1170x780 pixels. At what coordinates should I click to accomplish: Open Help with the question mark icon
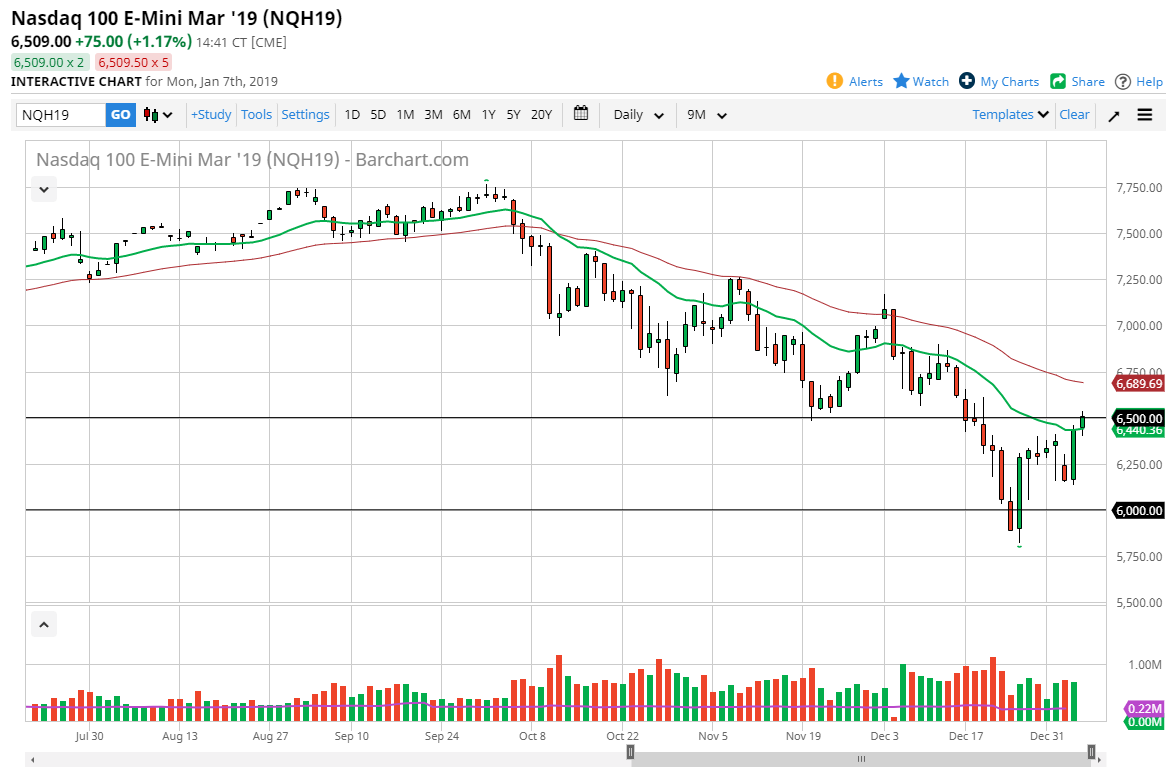[1123, 81]
